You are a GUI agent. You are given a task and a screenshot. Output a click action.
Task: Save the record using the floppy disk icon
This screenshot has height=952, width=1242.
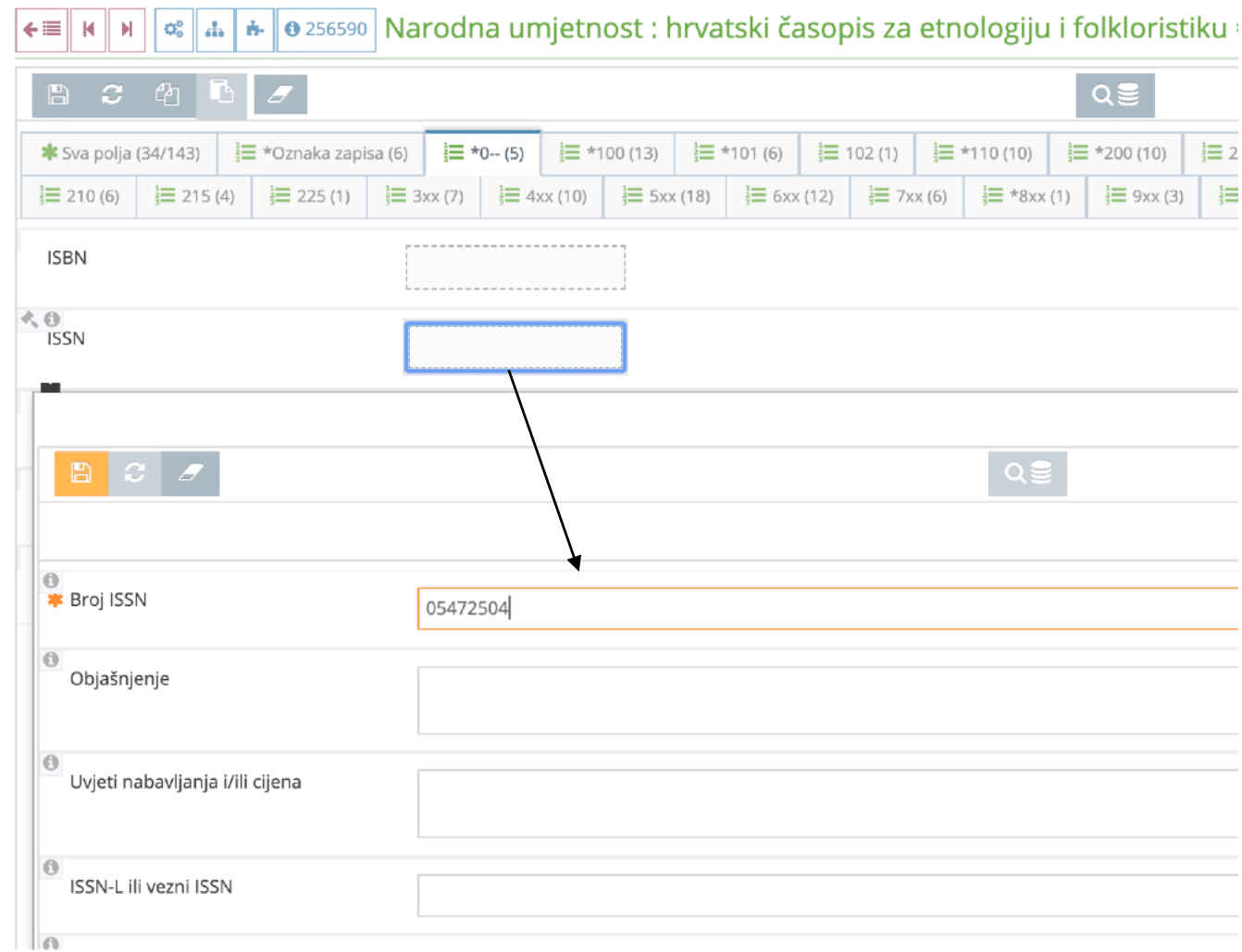tap(57, 93)
